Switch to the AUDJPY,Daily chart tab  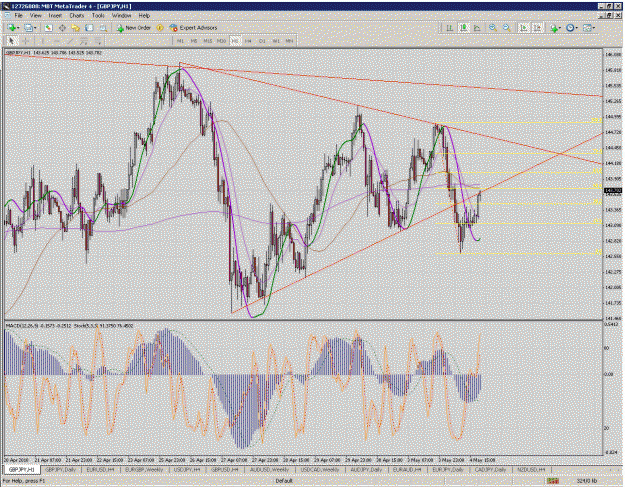tap(366, 470)
